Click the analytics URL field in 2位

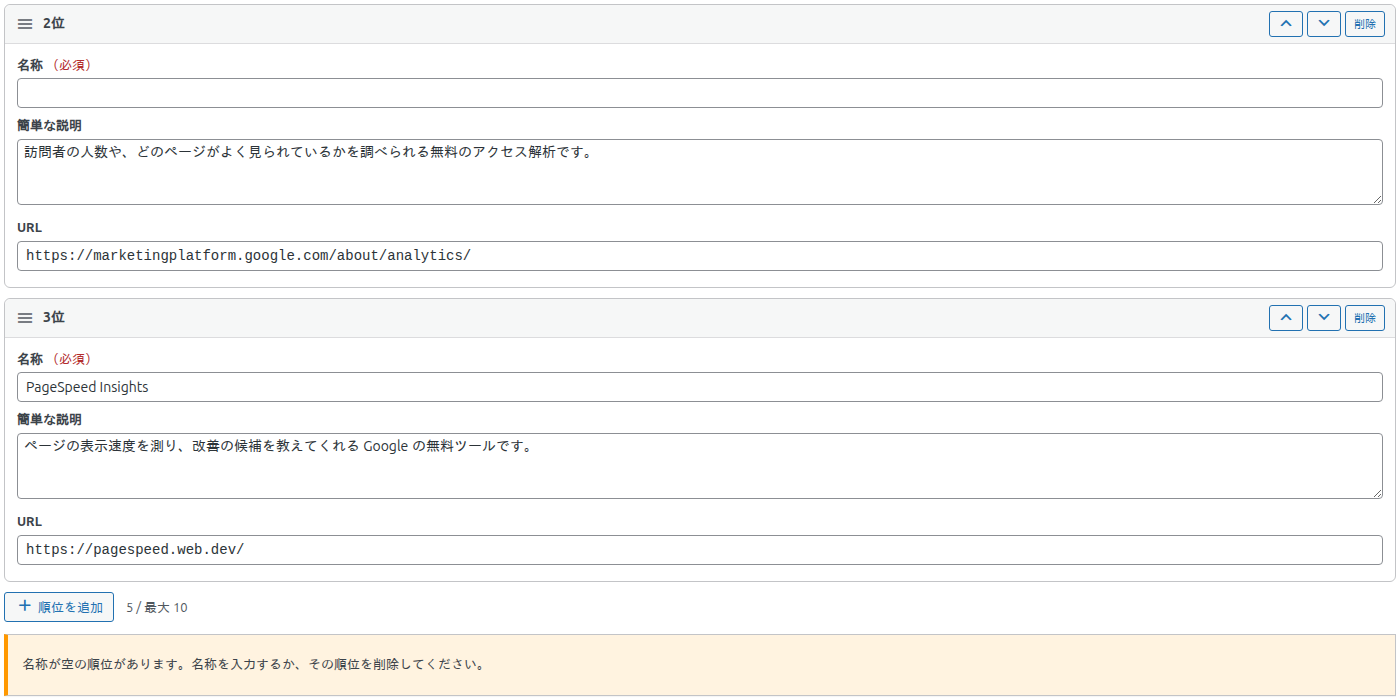pos(700,256)
